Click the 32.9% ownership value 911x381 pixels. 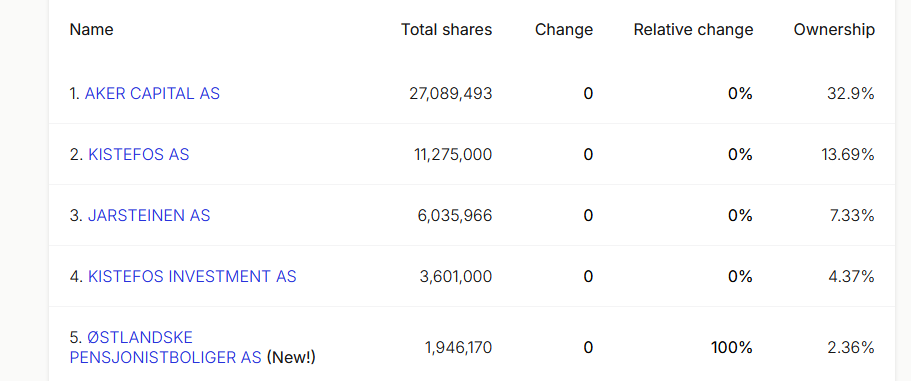851,94
